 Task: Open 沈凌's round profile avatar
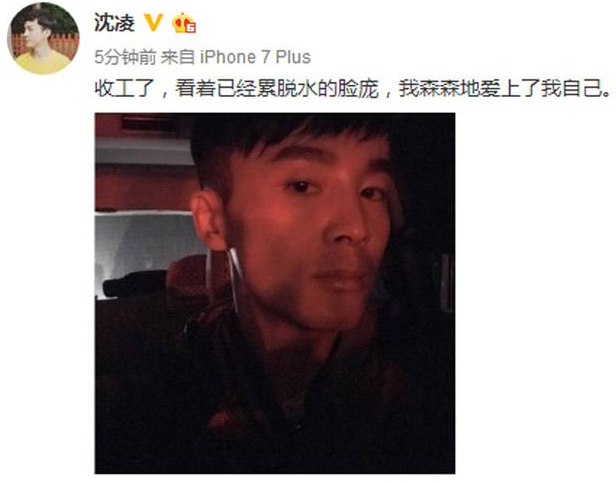point(43,38)
